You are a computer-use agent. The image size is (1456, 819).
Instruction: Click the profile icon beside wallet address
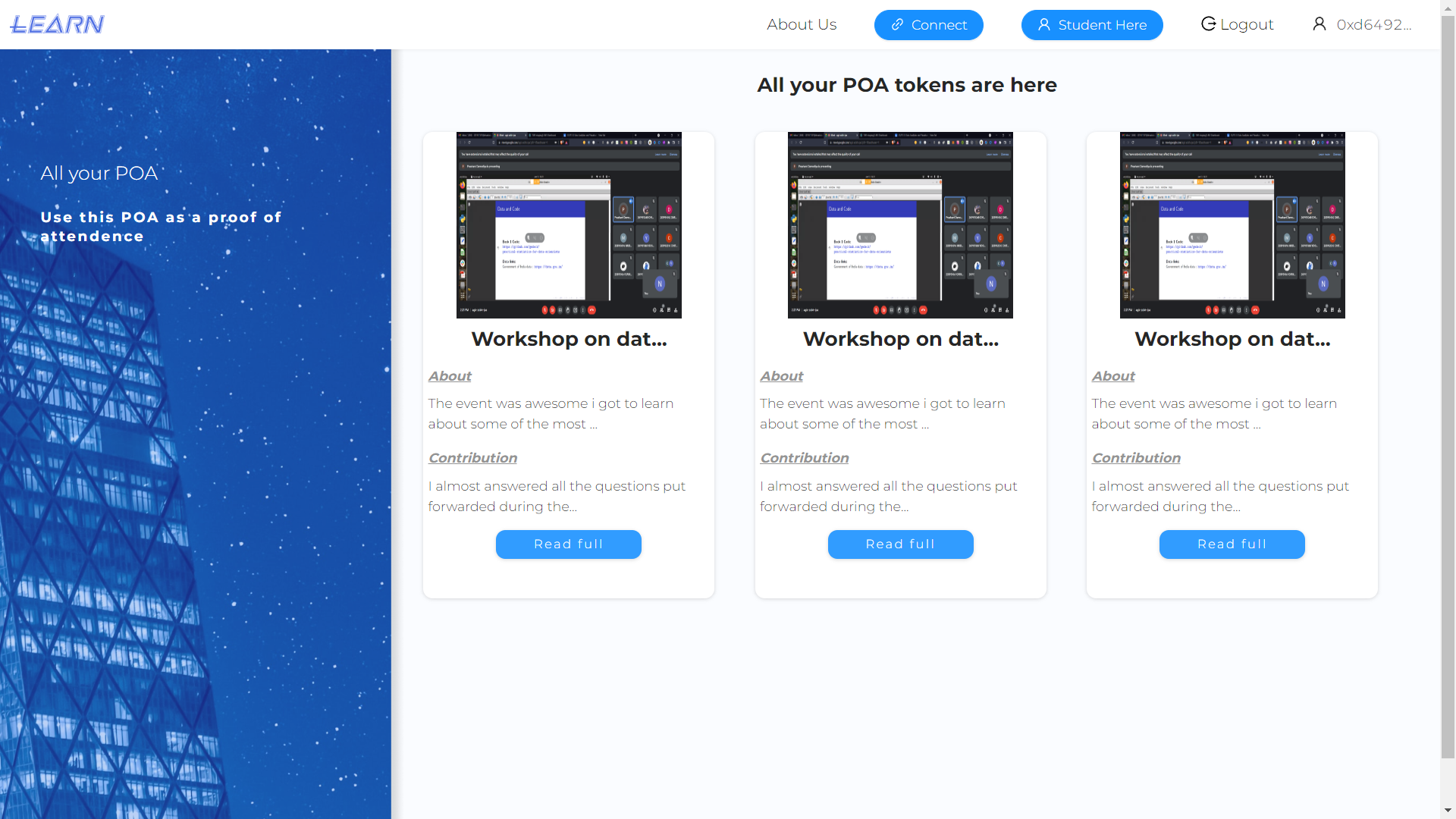tap(1319, 24)
